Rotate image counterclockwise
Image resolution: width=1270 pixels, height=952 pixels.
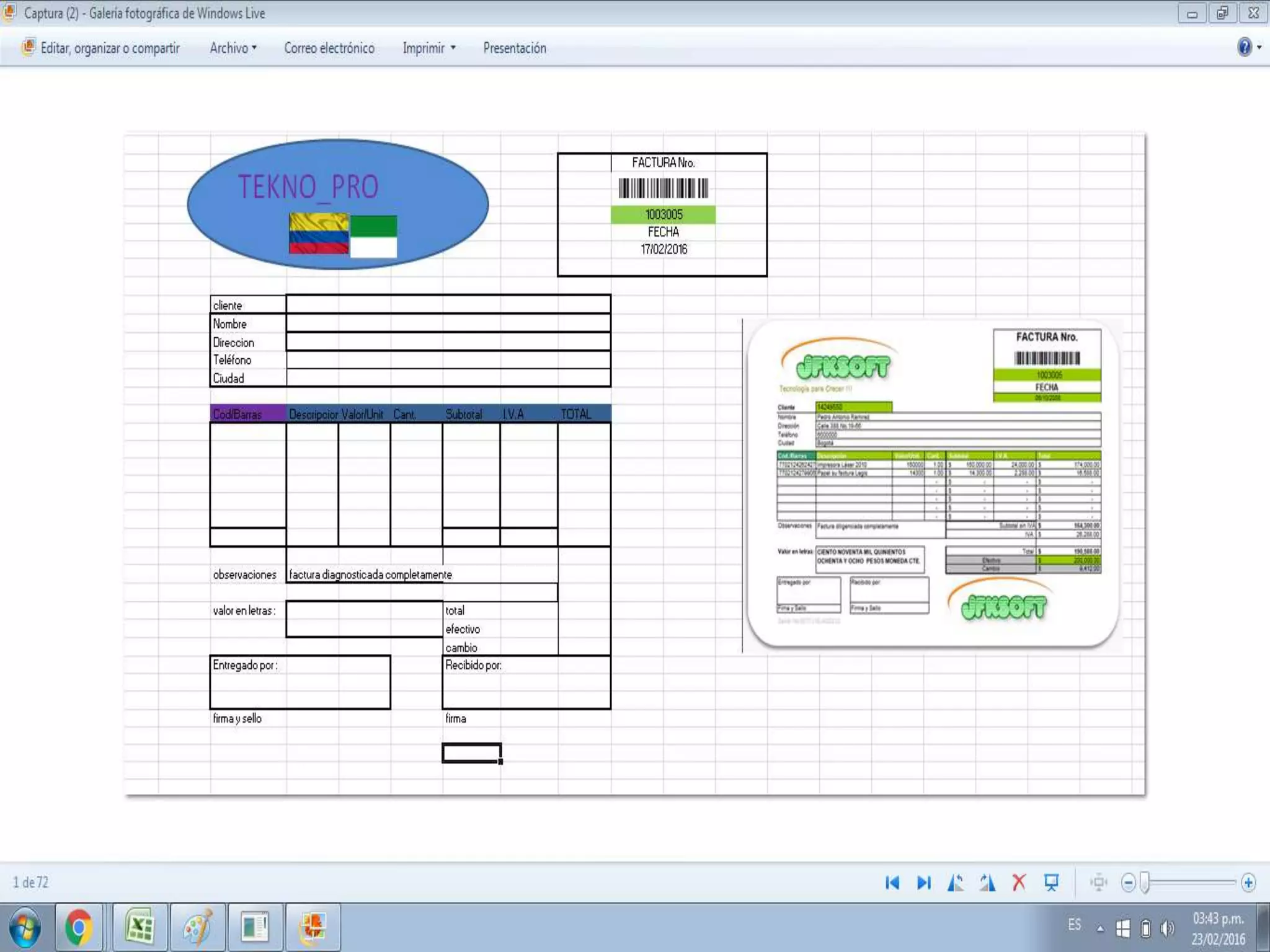[956, 883]
